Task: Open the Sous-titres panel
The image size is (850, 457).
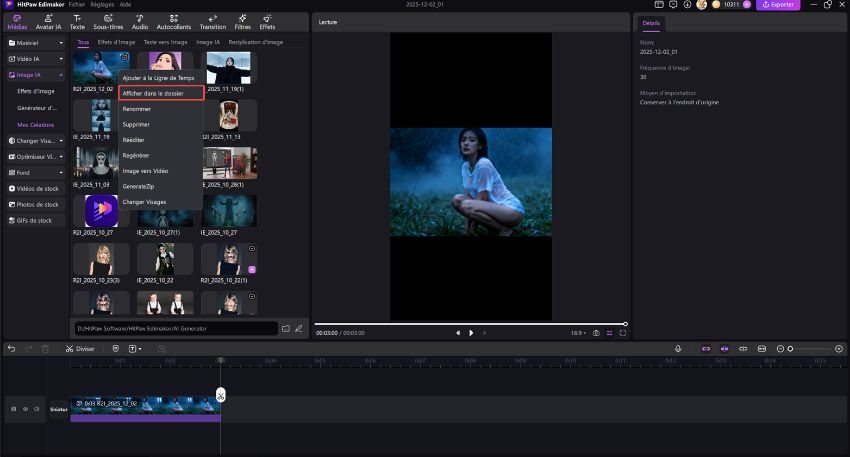Action: pos(107,22)
